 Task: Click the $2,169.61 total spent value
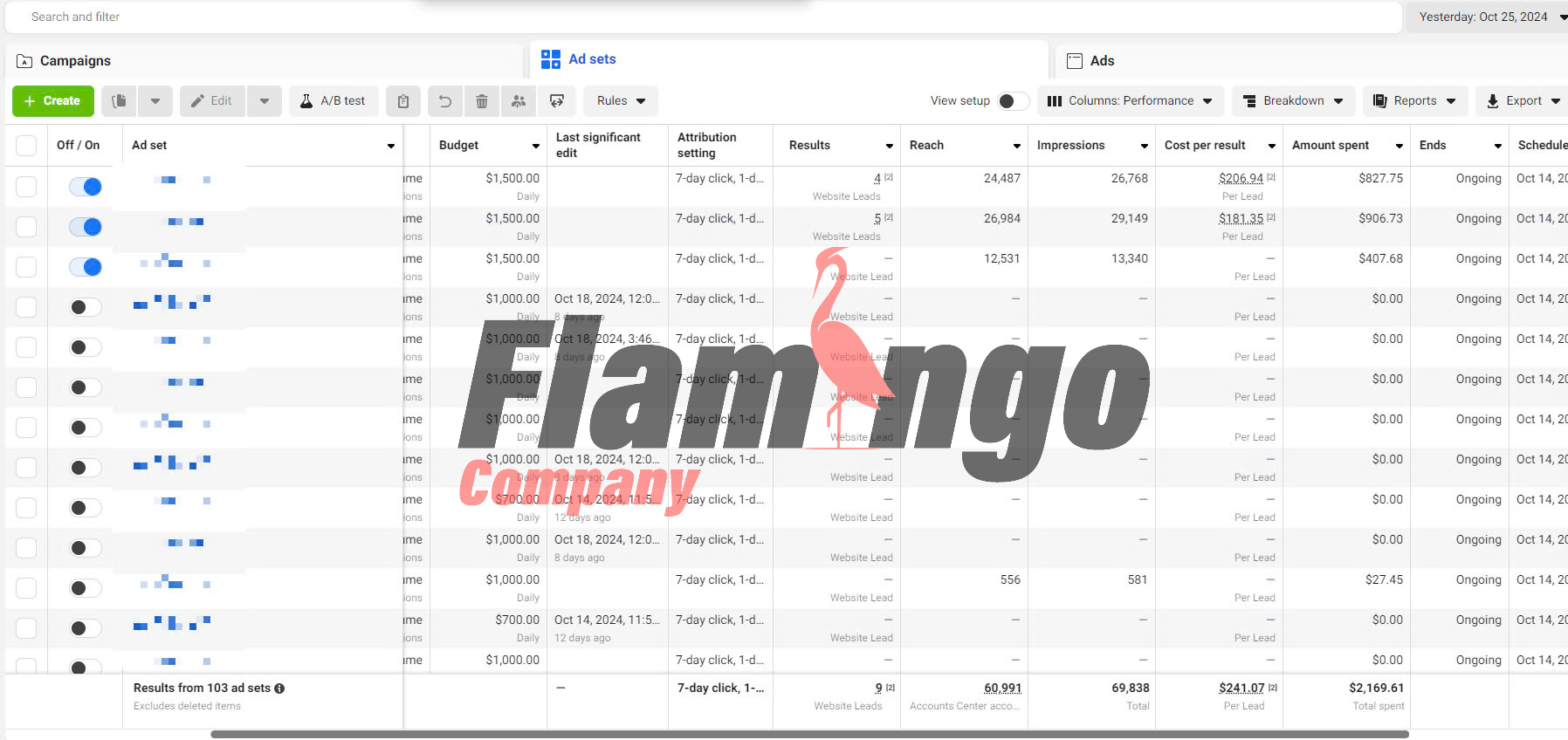coord(1376,688)
